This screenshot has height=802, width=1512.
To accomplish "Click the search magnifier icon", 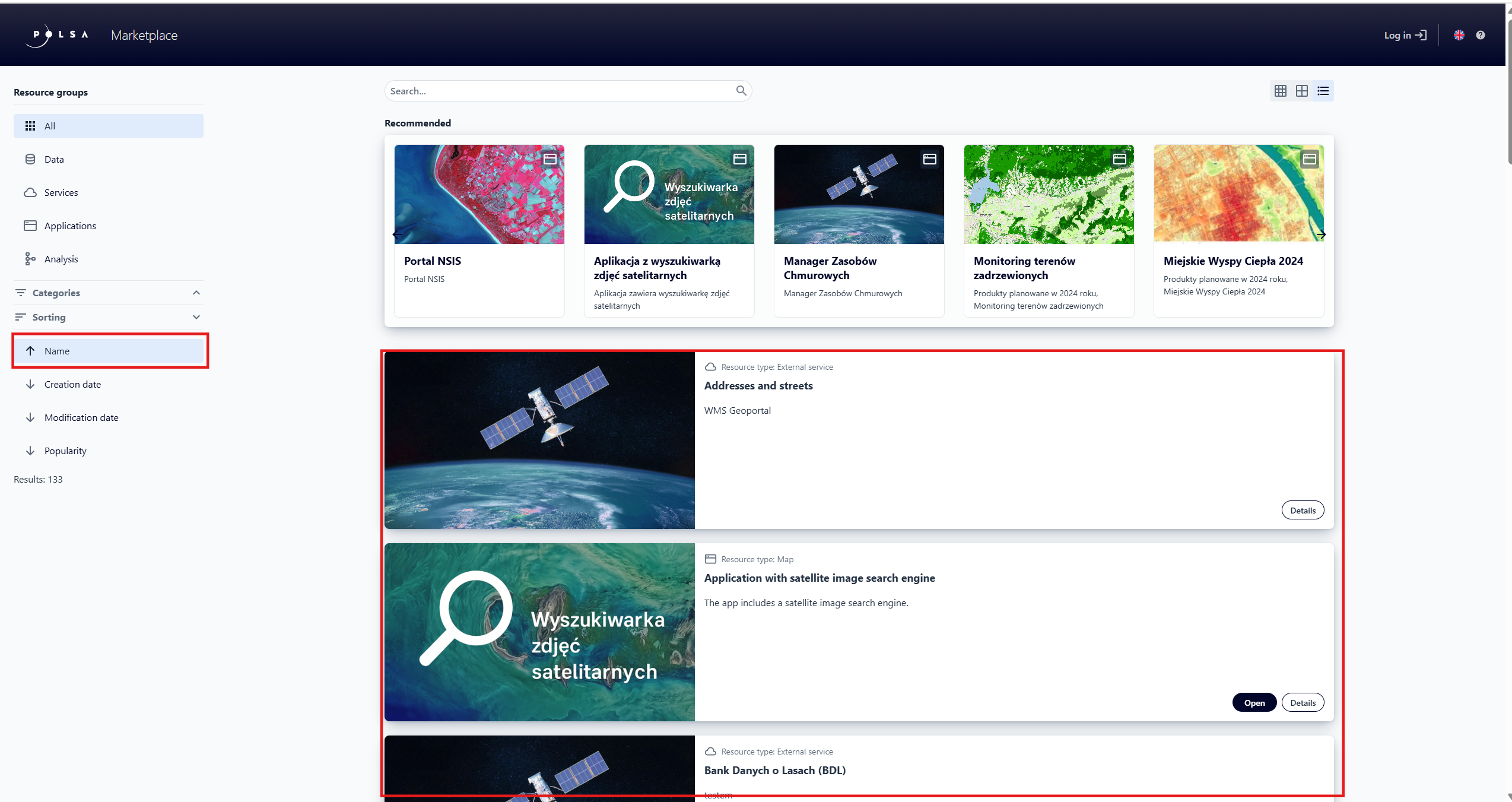I will [741, 91].
